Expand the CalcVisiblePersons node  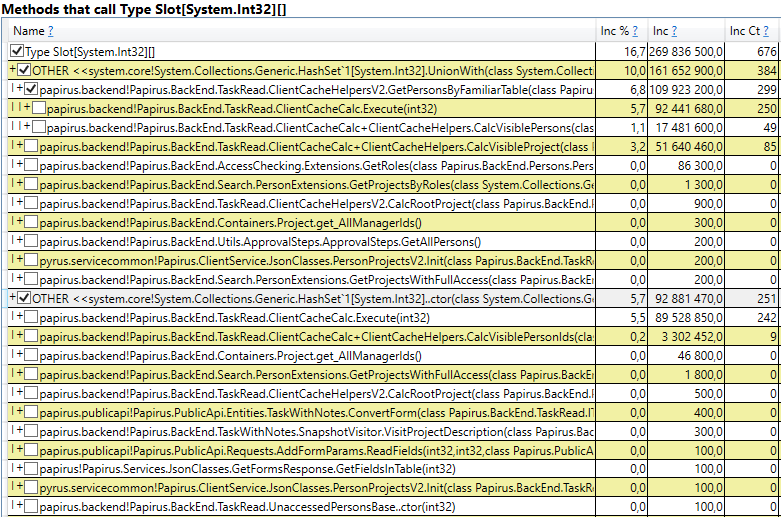(27, 127)
